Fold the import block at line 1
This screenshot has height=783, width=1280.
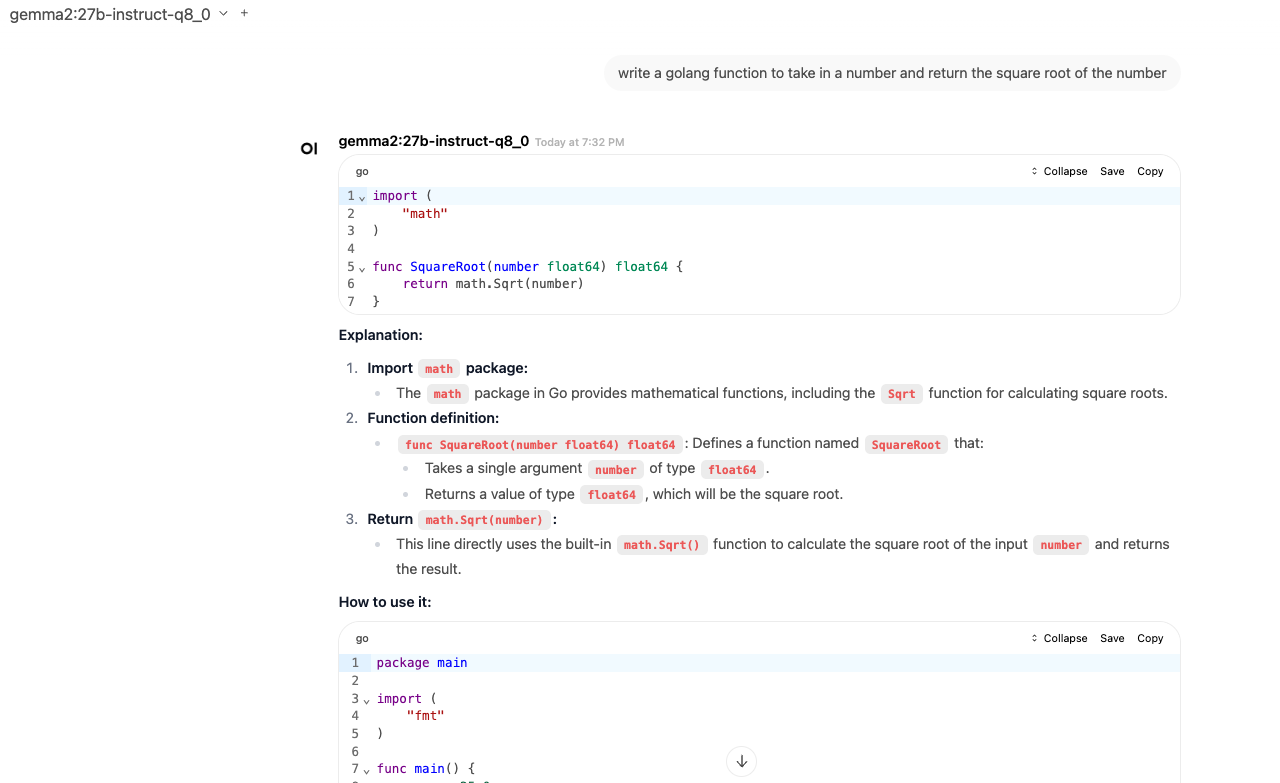click(x=362, y=197)
